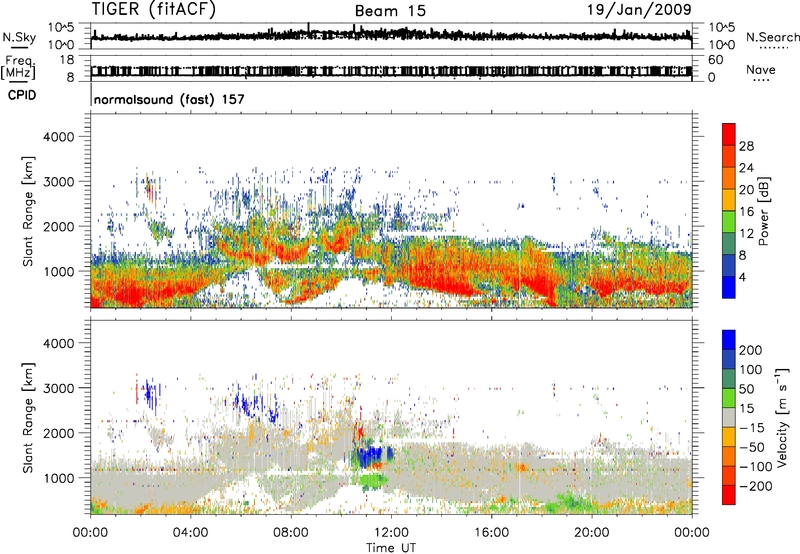The height and width of the screenshot is (554, 800).
Task: Click 'normalsound (fast) 157' text
Action: point(169,99)
